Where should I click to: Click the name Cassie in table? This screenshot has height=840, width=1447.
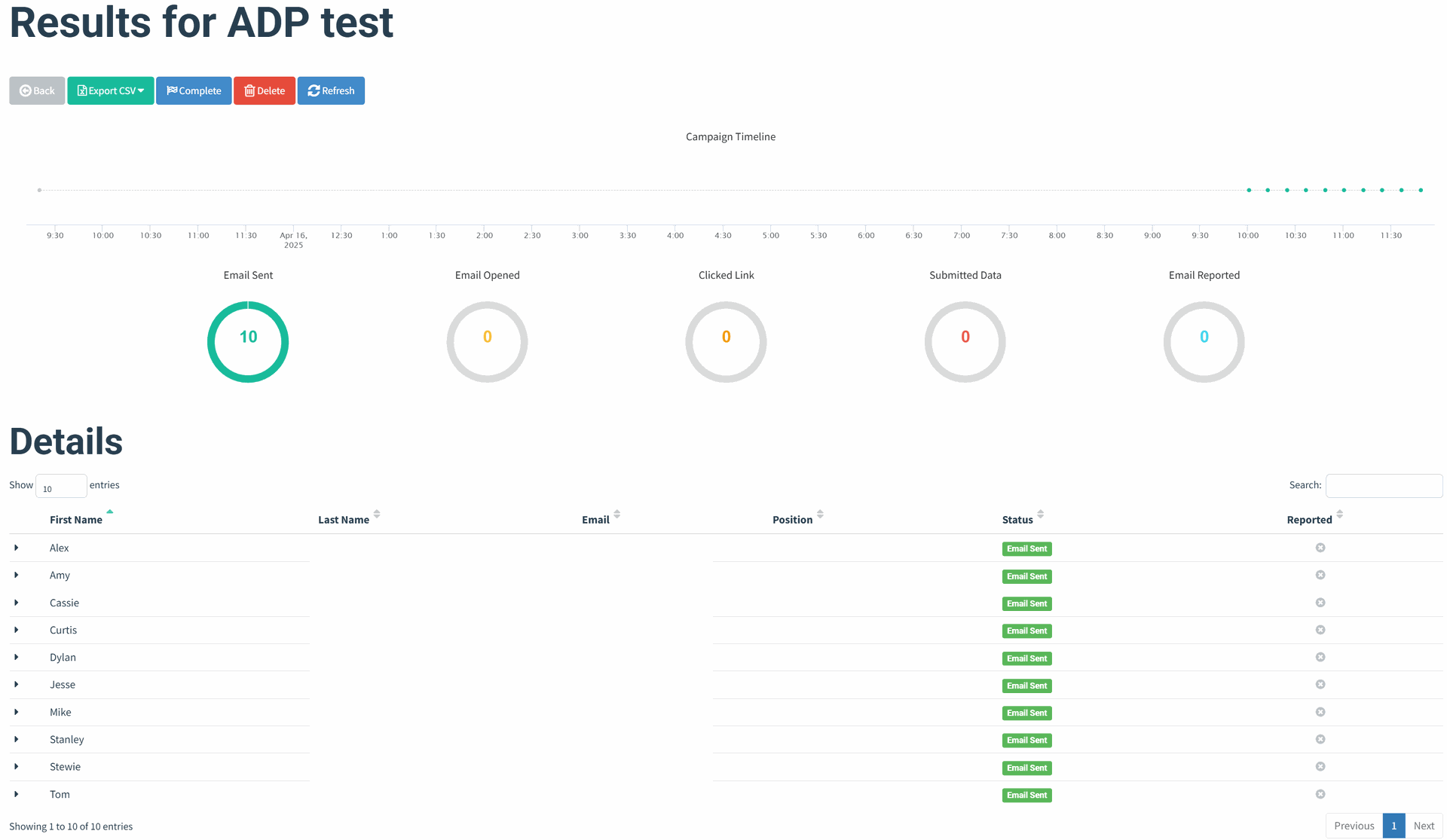pos(64,603)
